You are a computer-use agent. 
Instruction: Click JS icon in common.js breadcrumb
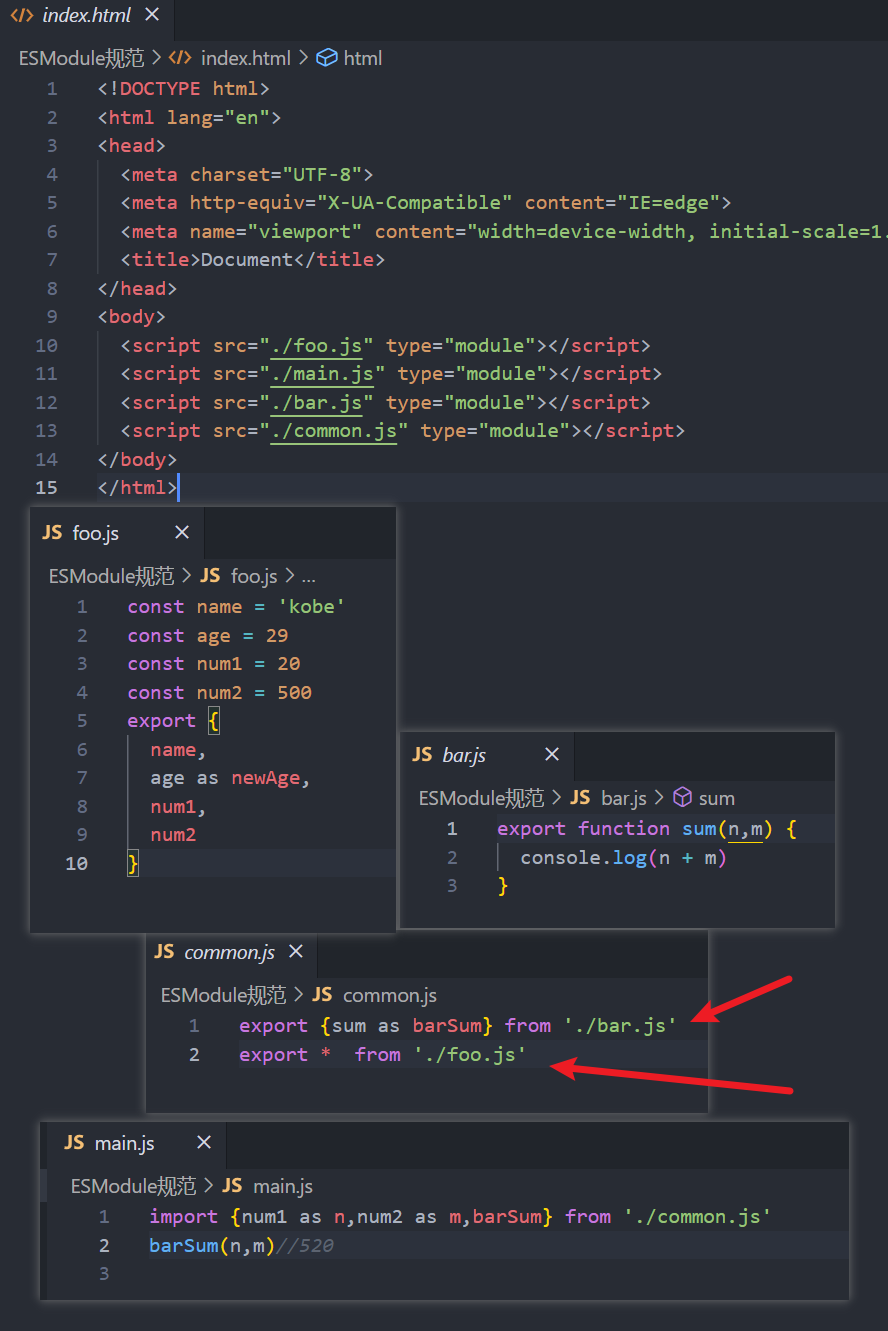pyautogui.click(x=322, y=995)
